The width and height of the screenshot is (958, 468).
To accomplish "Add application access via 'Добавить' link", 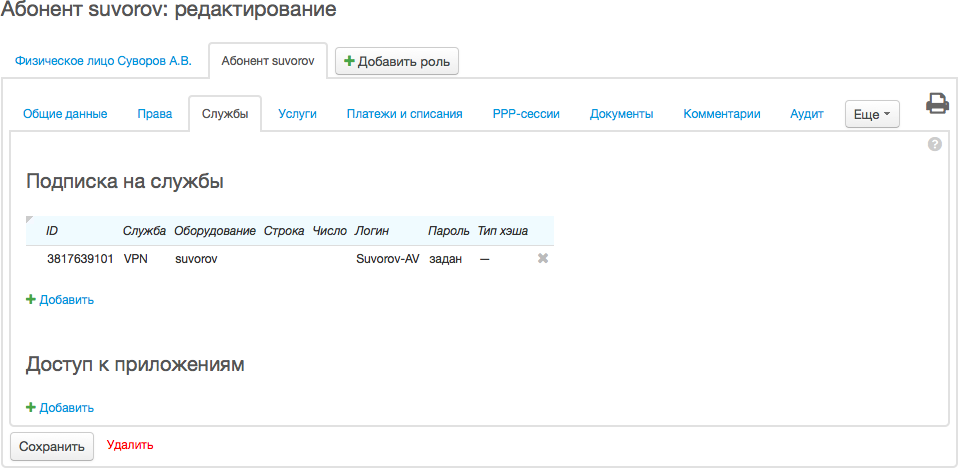I will (60, 407).
